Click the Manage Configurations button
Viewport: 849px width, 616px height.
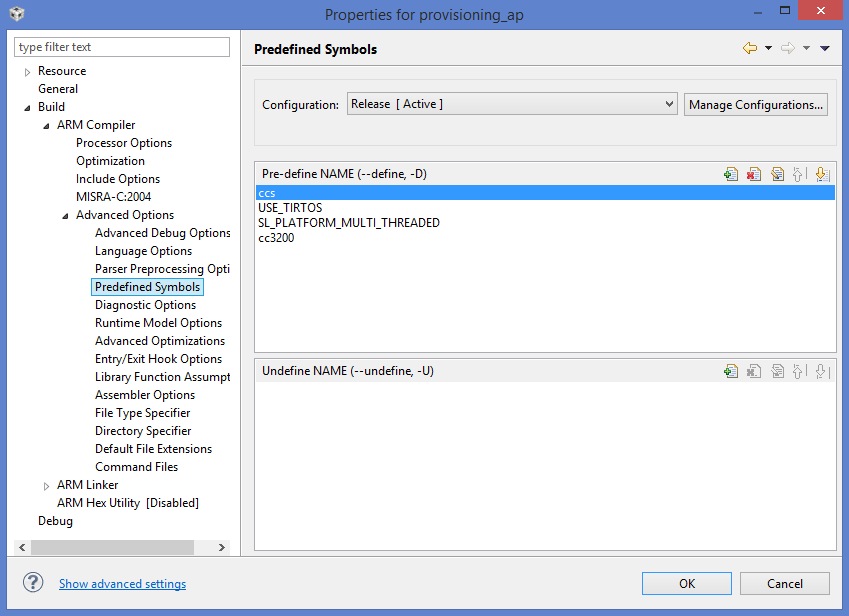tap(756, 104)
